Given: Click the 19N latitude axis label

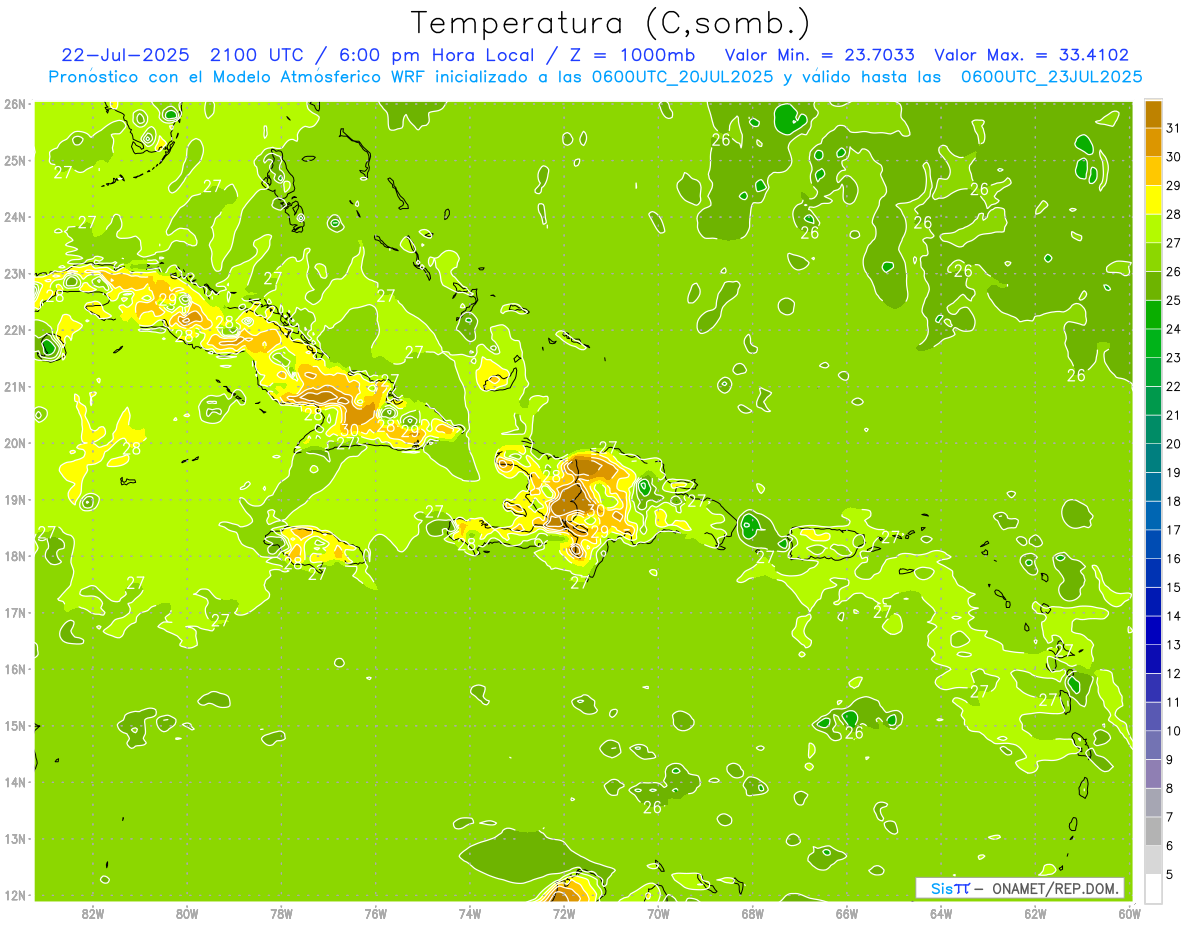Looking at the screenshot, I should click(14, 499).
